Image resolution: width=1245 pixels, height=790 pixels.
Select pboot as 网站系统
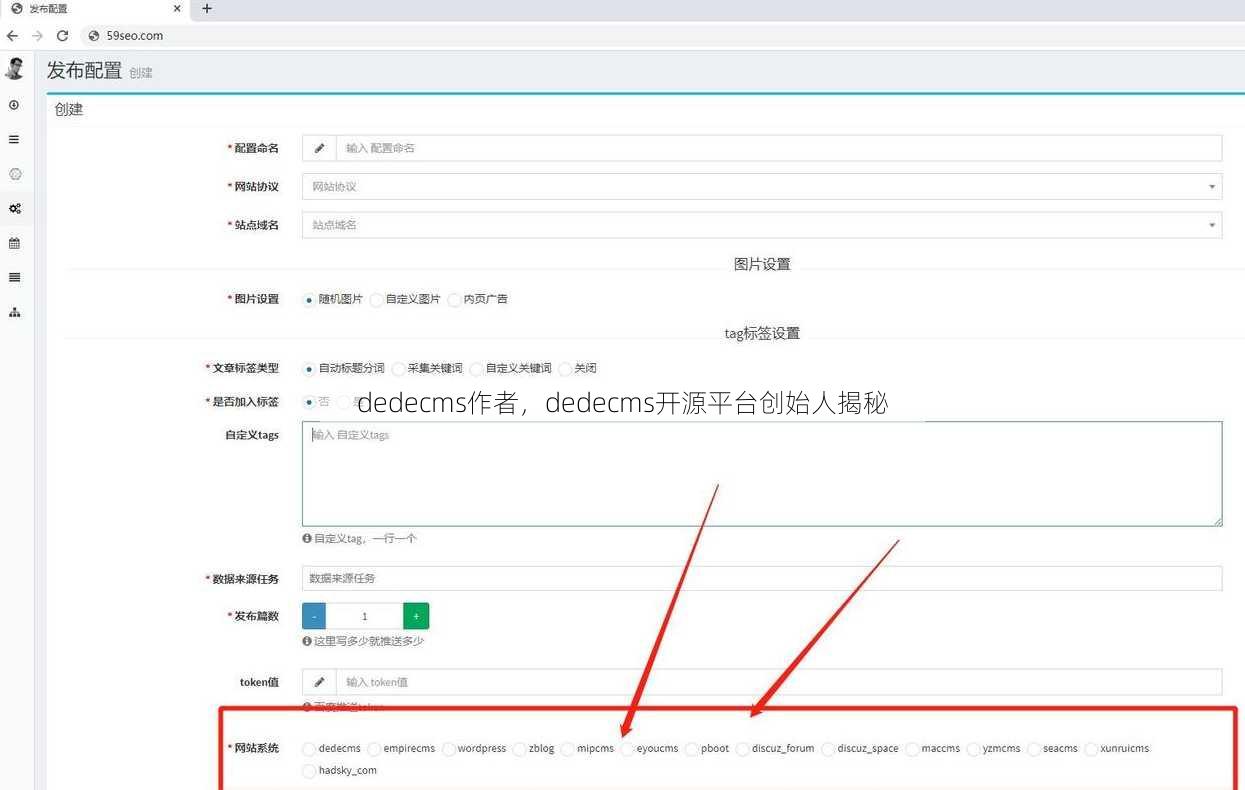point(692,749)
